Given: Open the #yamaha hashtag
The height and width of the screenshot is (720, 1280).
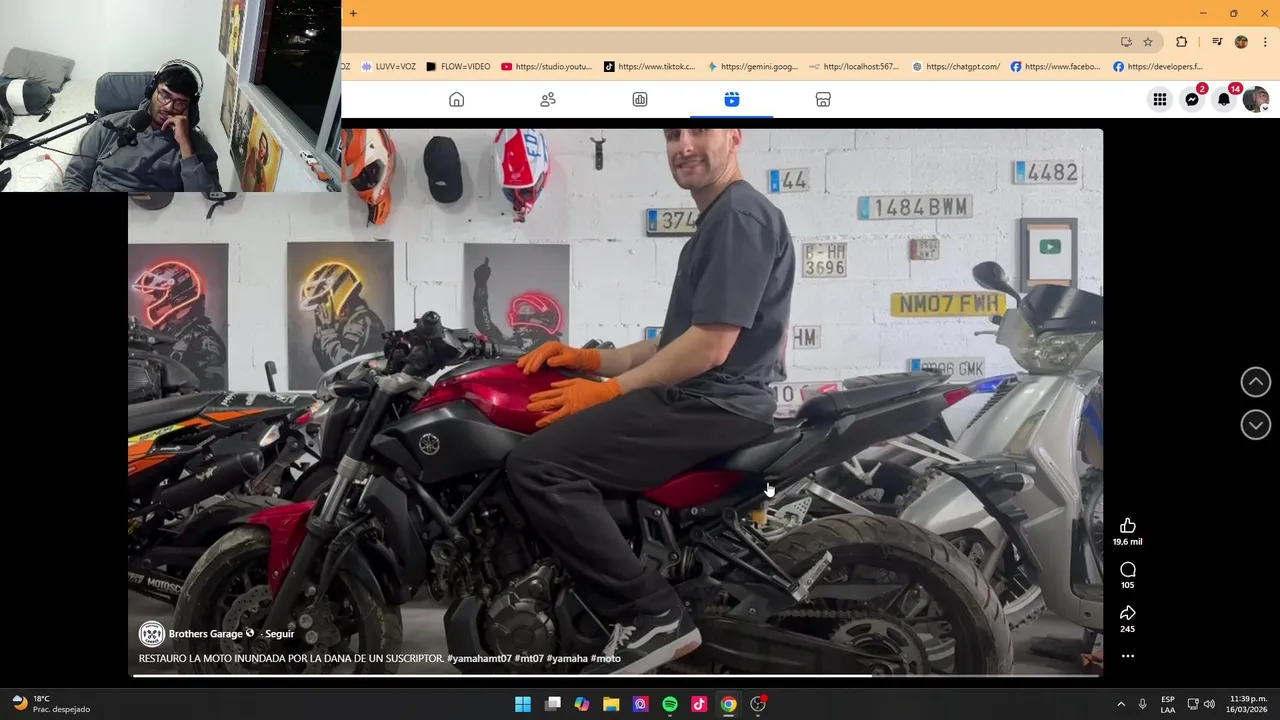Looking at the screenshot, I should coord(567,659).
